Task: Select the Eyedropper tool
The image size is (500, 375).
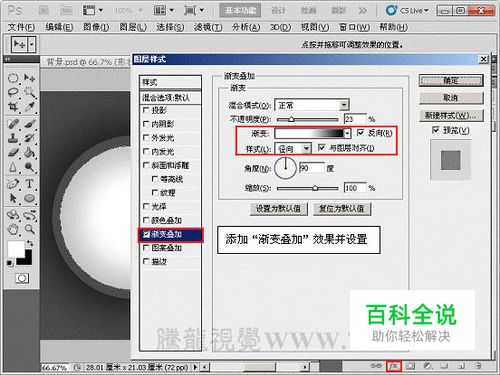Action: coord(29,107)
